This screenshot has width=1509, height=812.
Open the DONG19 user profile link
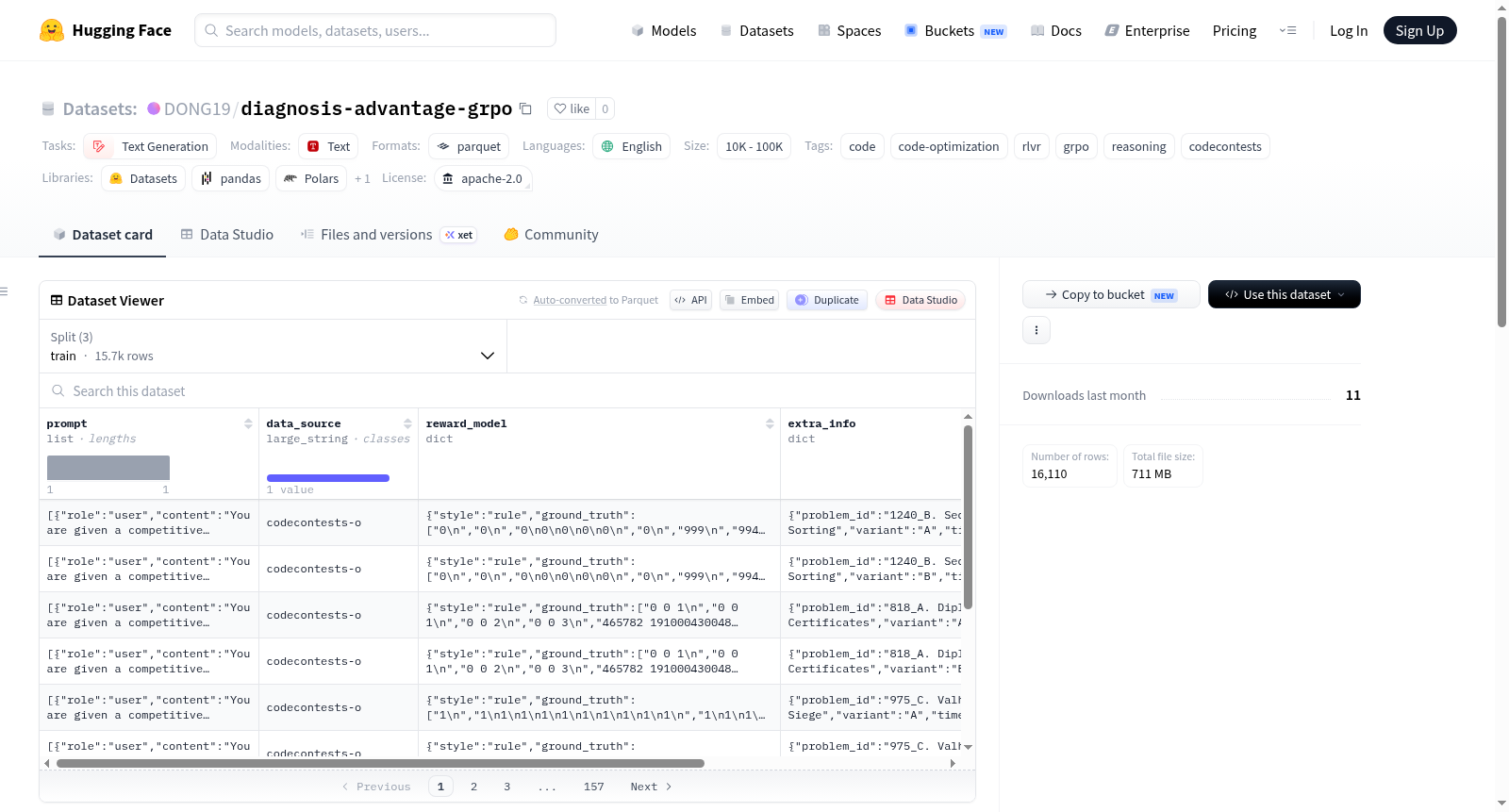[x=197, y=108]
